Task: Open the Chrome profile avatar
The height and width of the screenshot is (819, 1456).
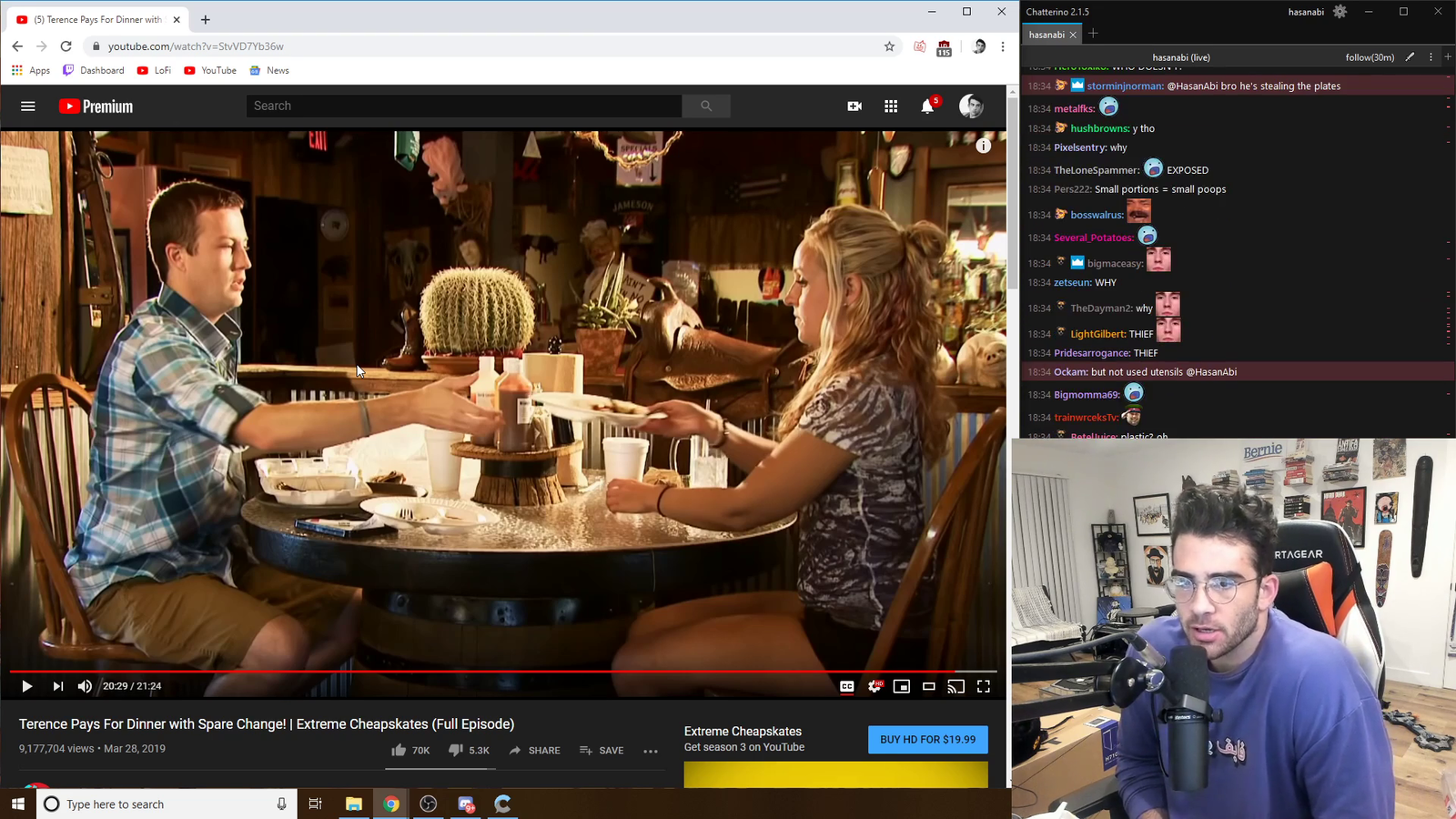Action: coord(979,46)
